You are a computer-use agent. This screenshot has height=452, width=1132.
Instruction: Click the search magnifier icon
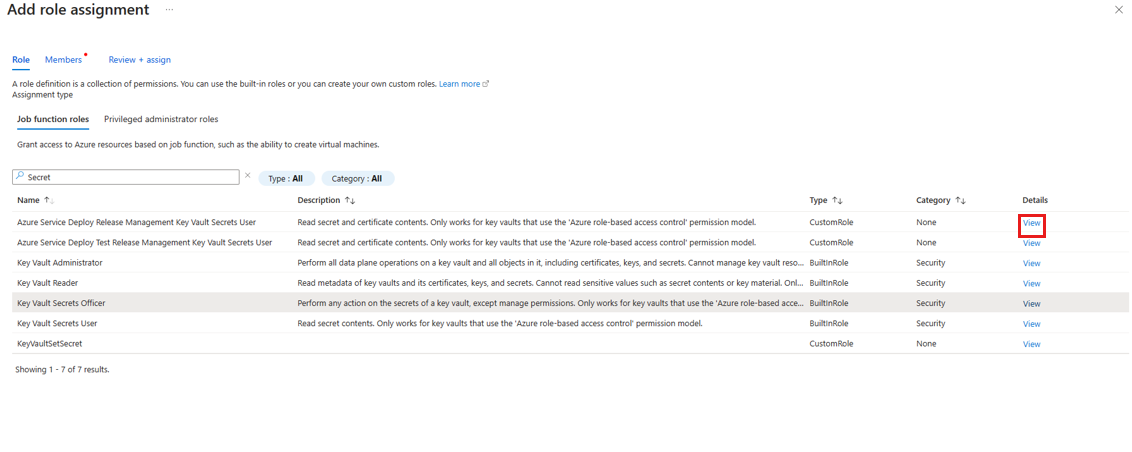[x=20, y=175]
